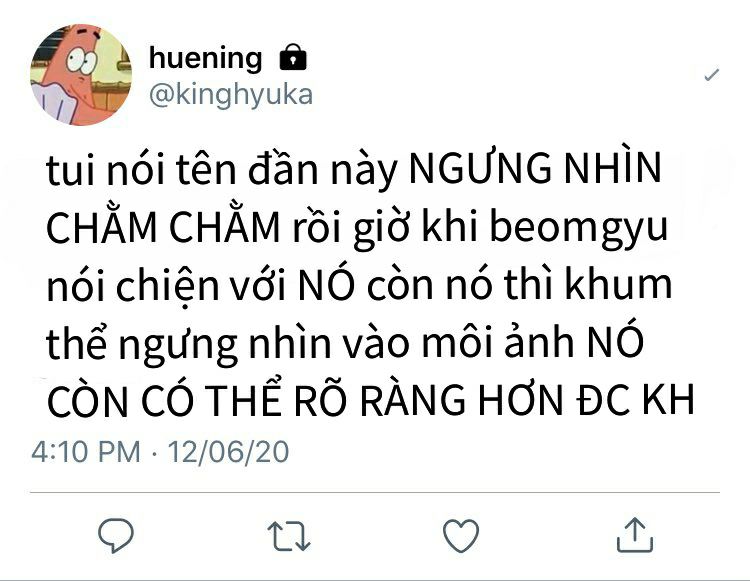Click the CHẰM CHẰM text line
This screenshot has width=750, height=581.
[x=357, y=227]
